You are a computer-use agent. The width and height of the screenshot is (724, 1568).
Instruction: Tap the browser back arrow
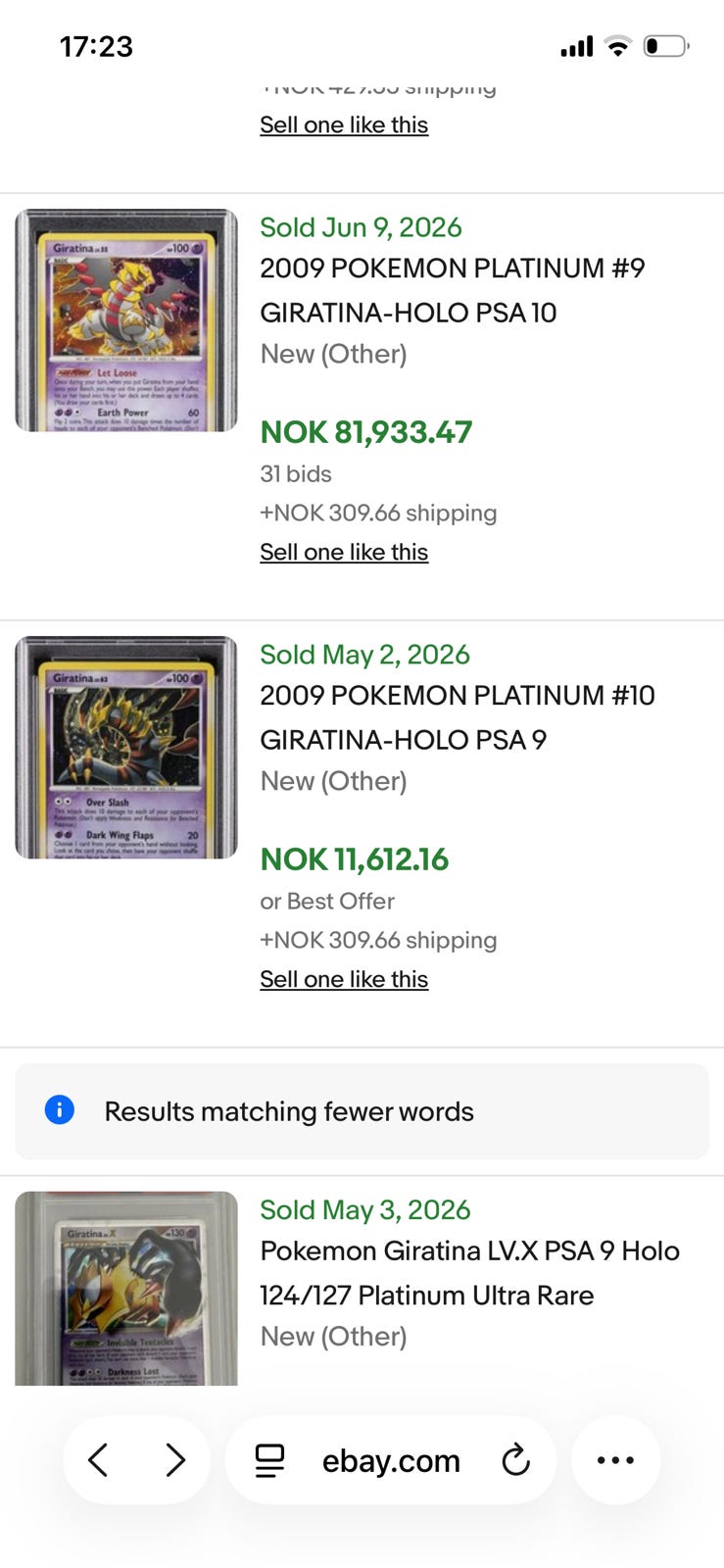(98, 1460)
